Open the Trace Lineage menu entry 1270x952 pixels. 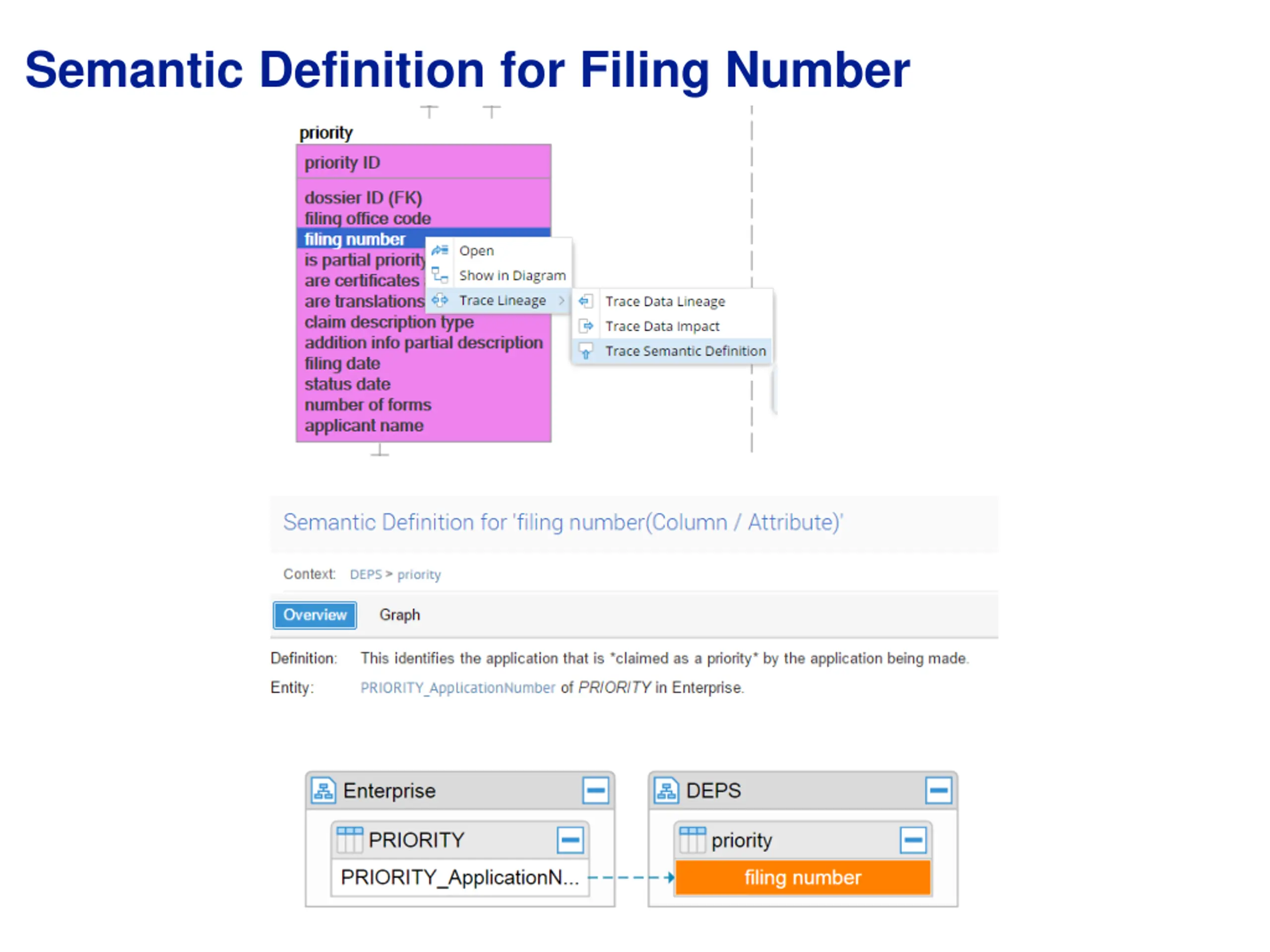[499, 300]
